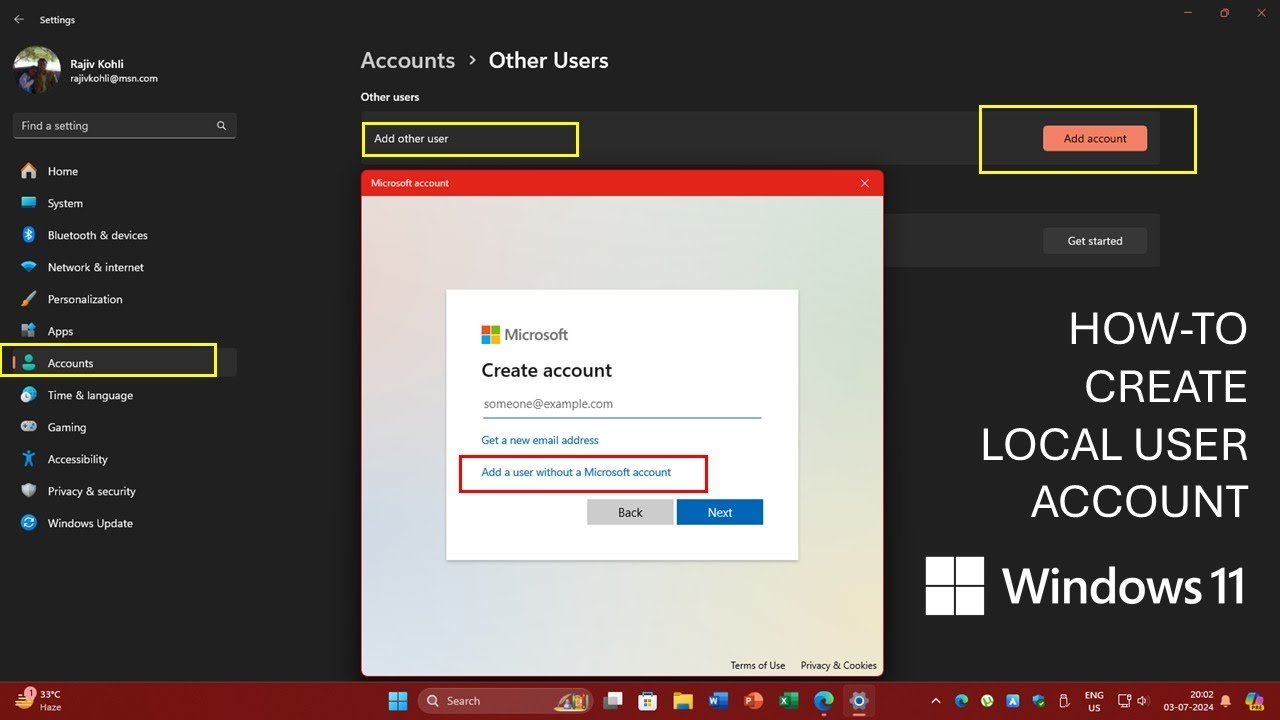
Task: Click the Accounts breadcrumb link
Action: coord(408,60)
